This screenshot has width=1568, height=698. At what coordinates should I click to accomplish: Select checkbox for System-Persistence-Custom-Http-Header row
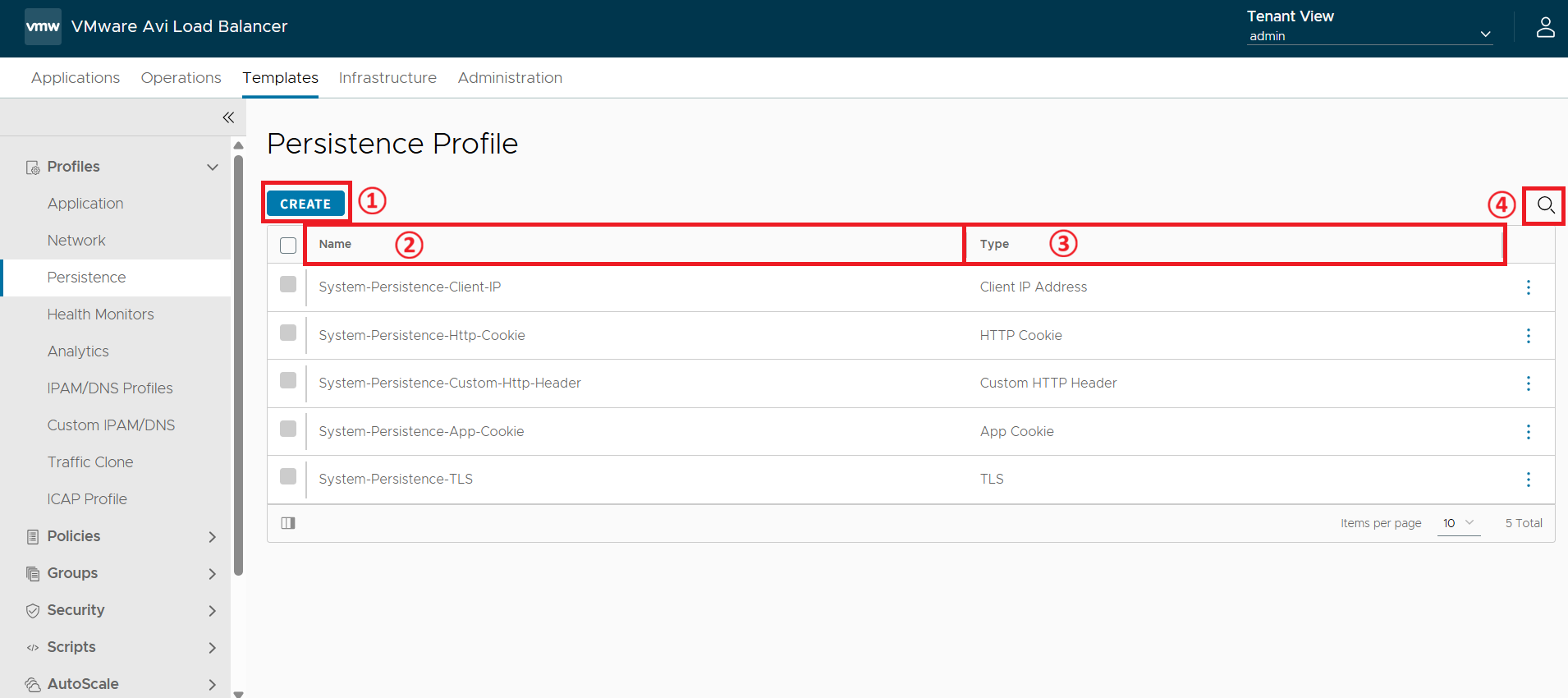pyautogui.click(x=288, y=380)
